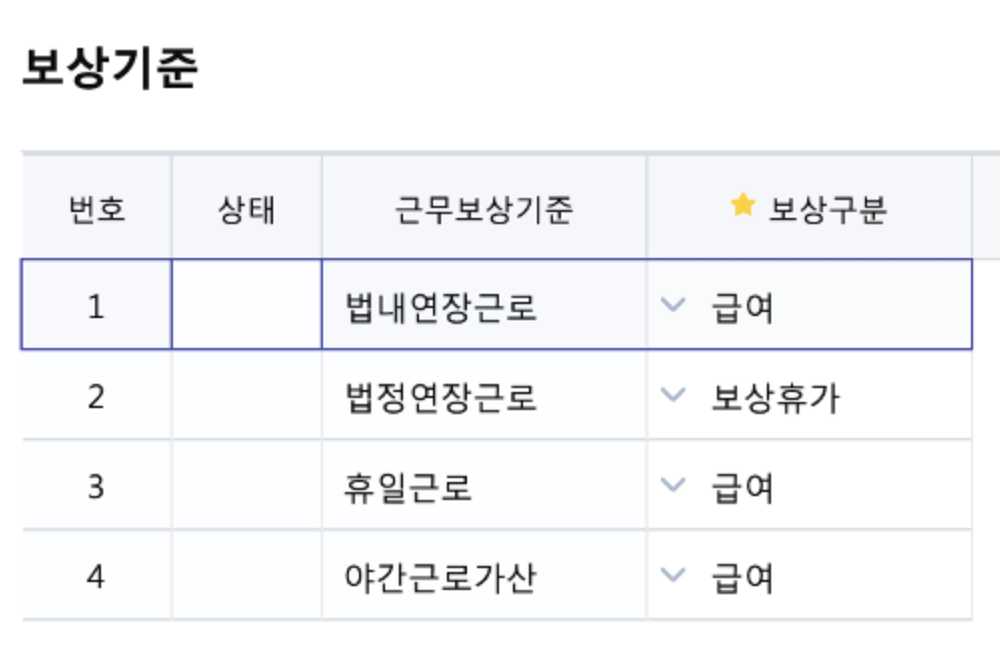Select the 휴일근로 cell
Image resolution: width=1000 pixels, height=646 pixels.
point(408,488)
